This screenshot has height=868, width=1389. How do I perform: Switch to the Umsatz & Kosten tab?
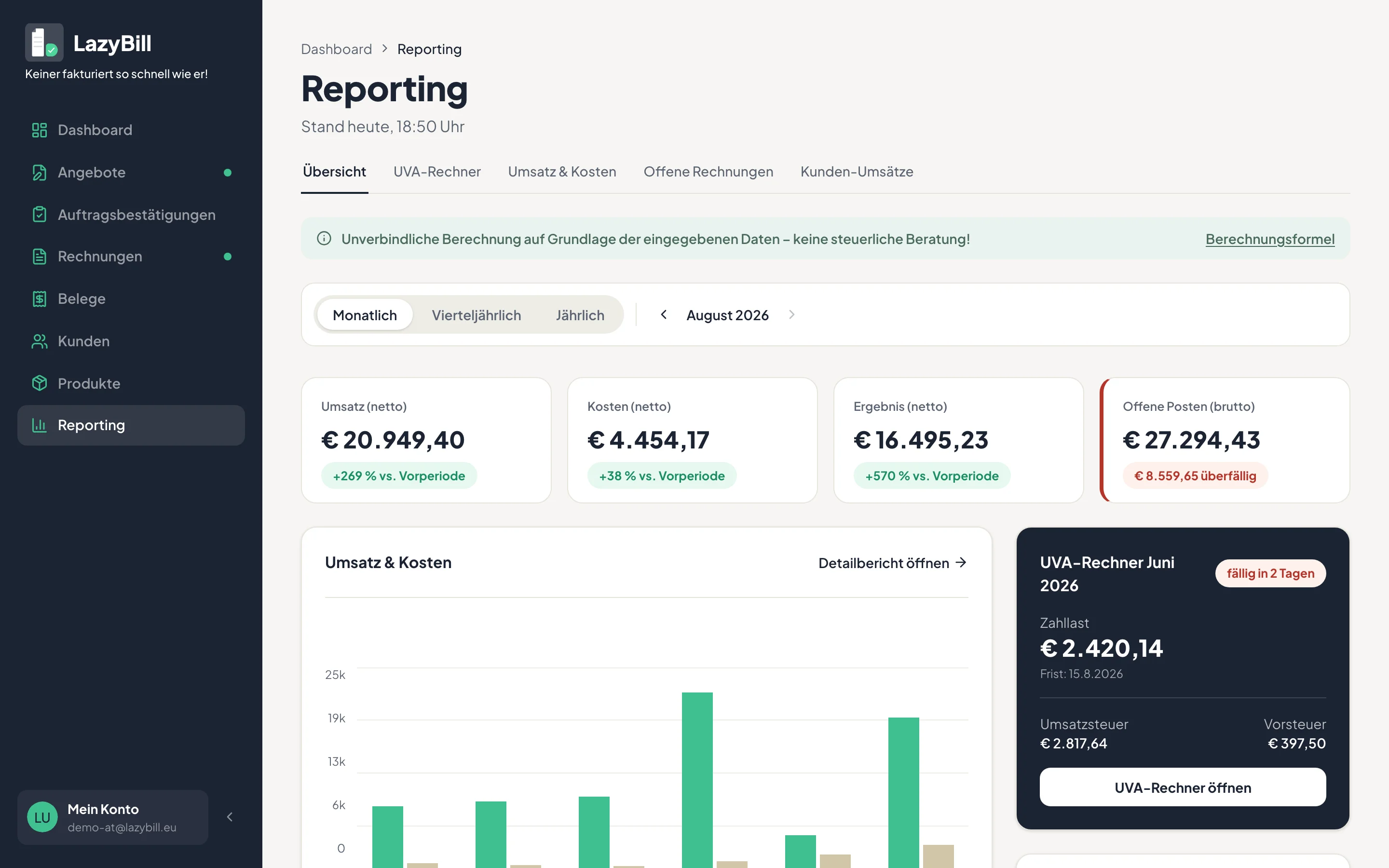click(562, 172)
